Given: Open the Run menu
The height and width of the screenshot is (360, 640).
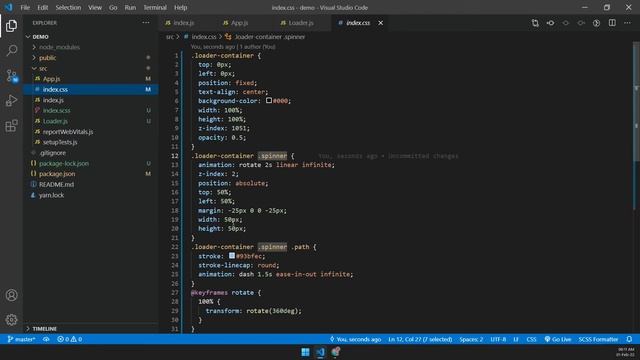Looking at the screenshot, I should pos(130,7).
